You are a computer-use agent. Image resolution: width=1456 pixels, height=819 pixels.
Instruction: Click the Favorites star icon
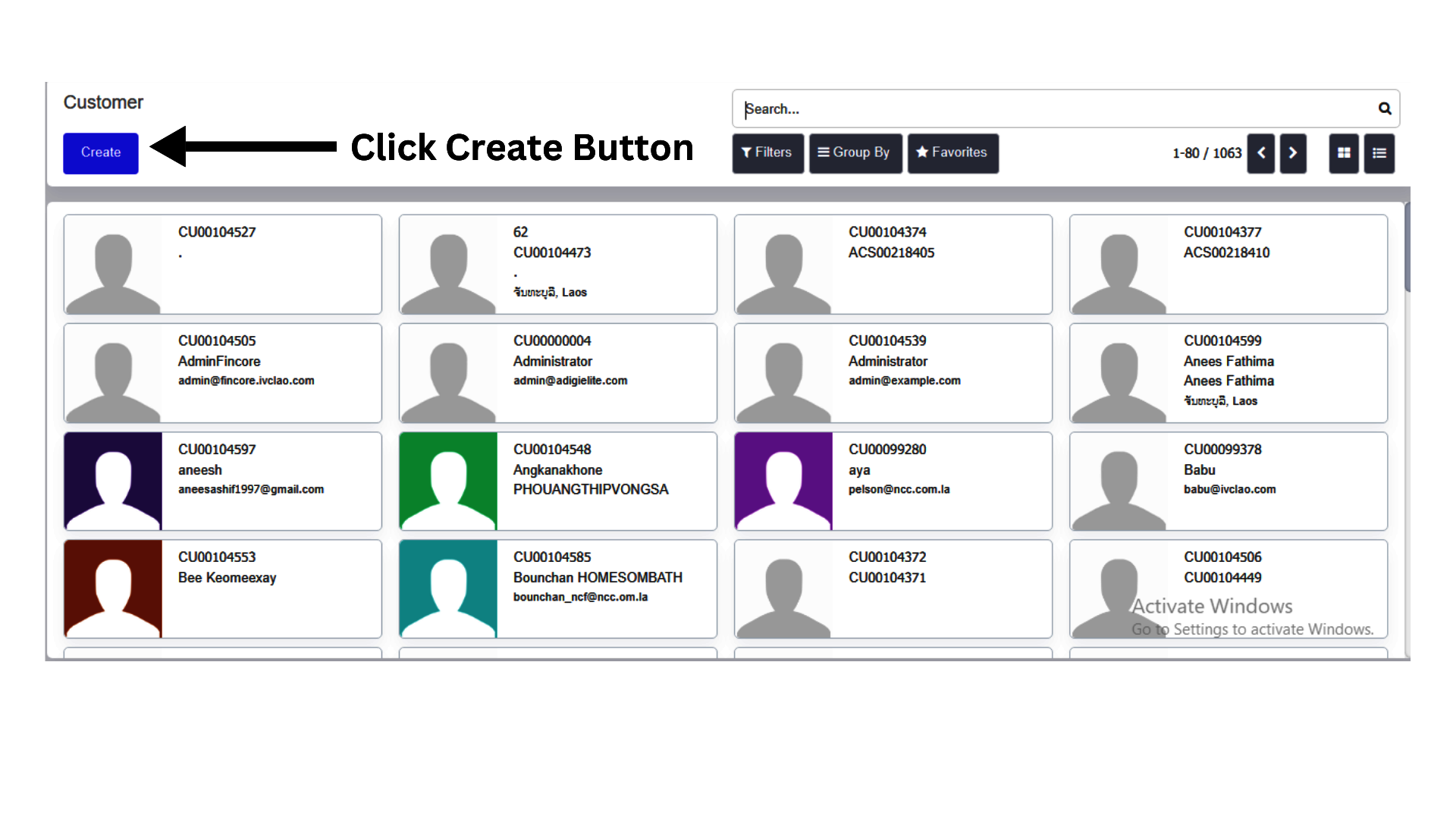coord(922,152)
